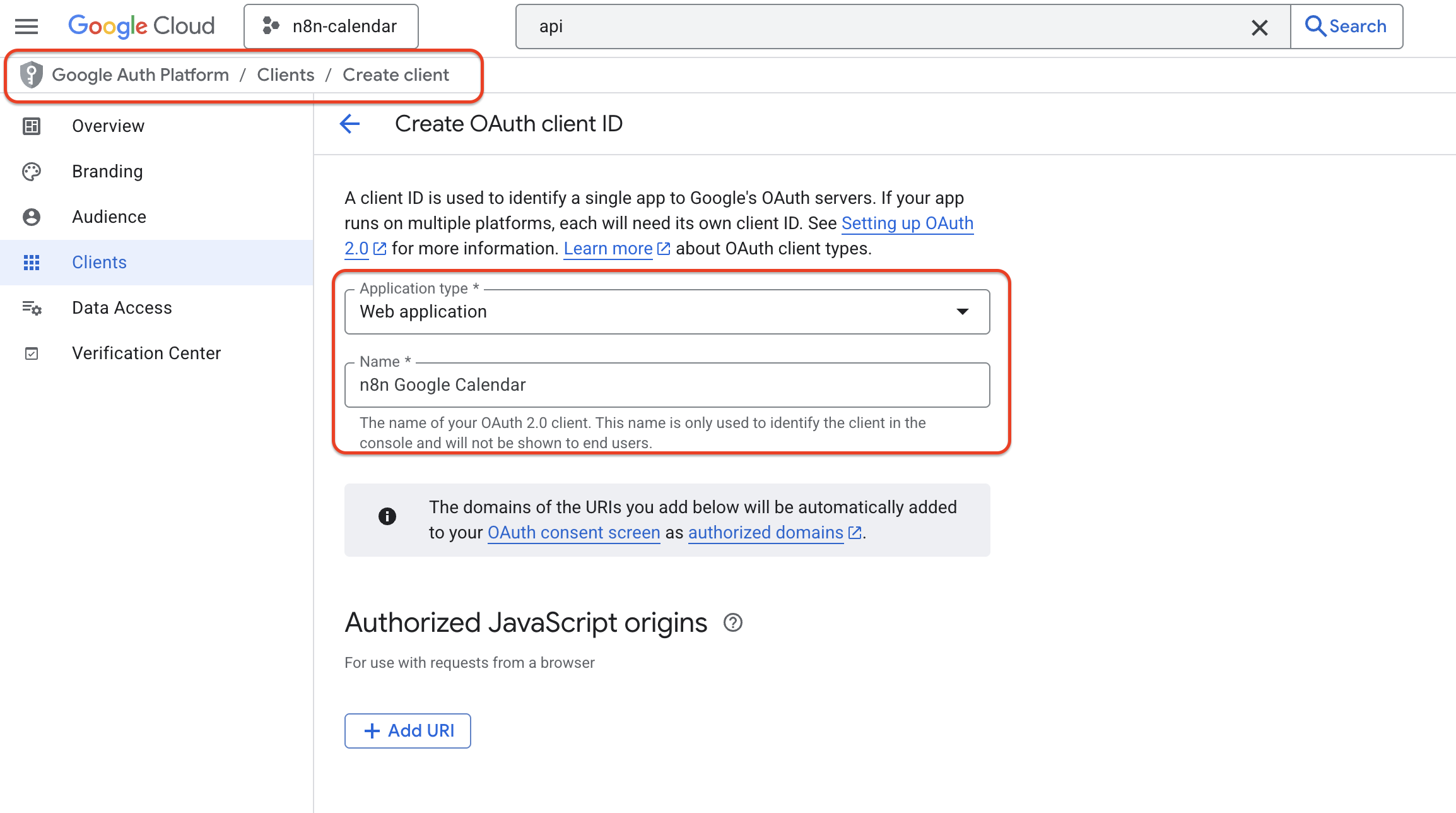Go to Clients in the breadcrumb
Viewport: 1456px width, 813px height.
point(285,75)
